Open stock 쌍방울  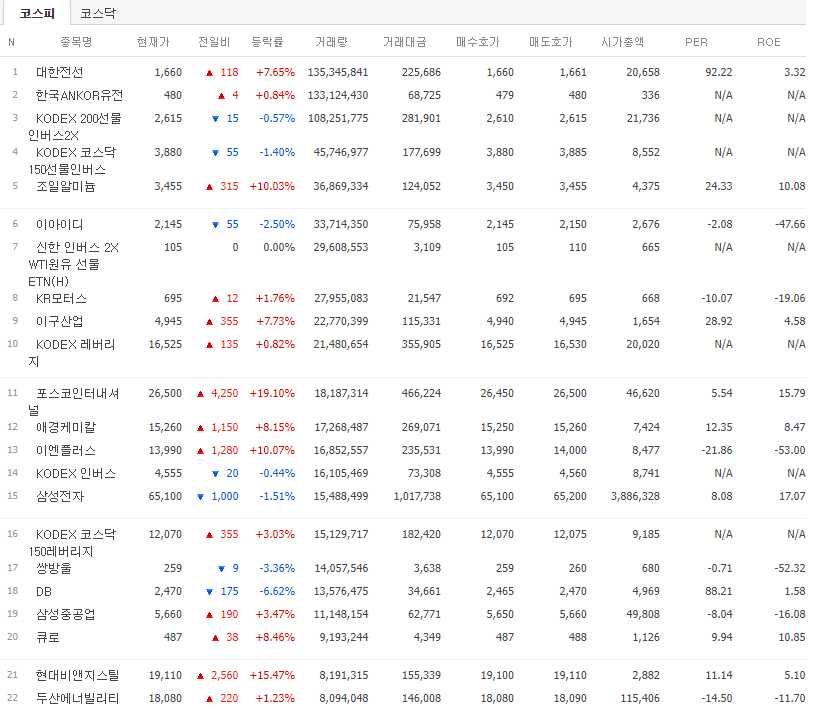click(54, 569)
